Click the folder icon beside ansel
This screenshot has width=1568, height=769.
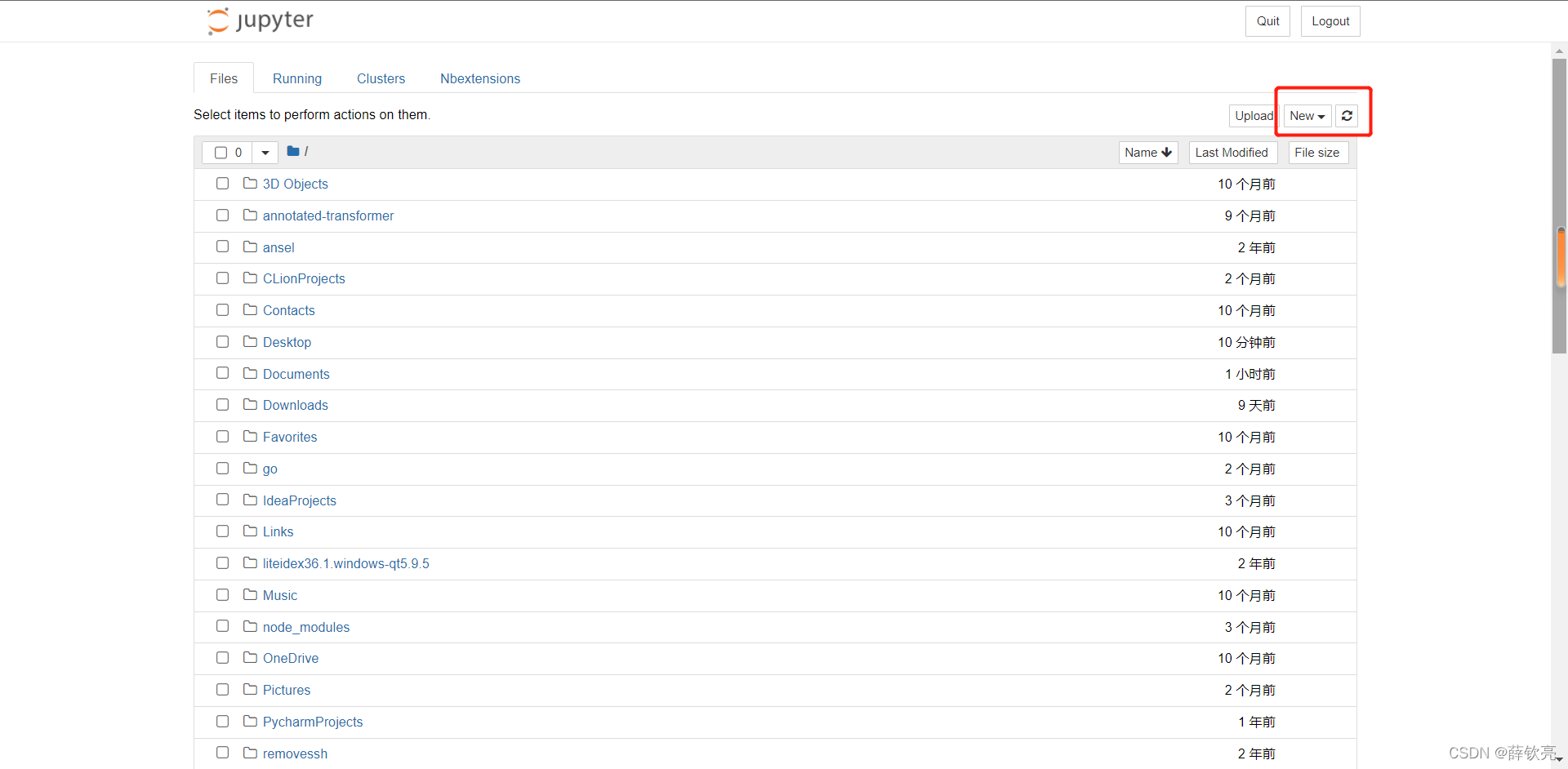[251, 247]
